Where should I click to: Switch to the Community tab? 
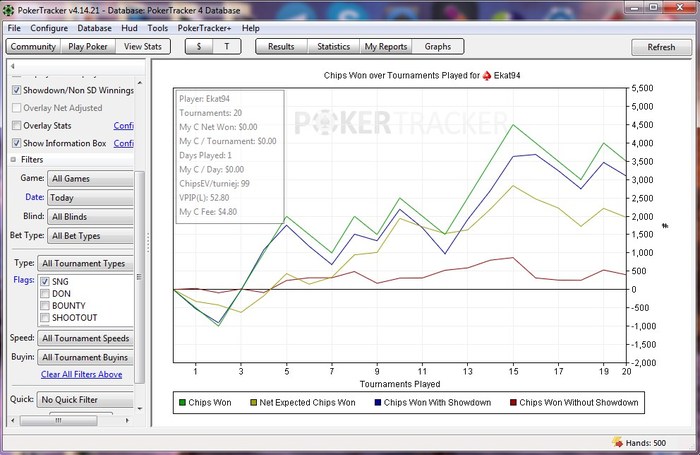(33, 46)
